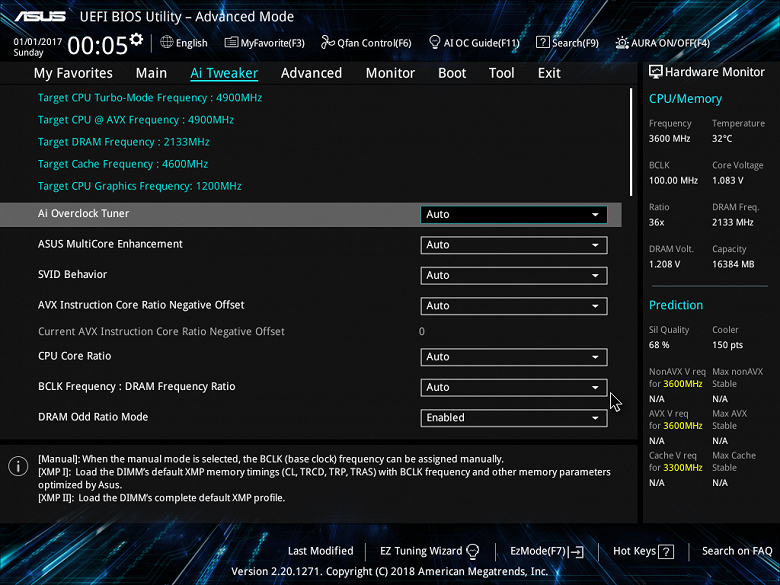
Task: Click the globe language icon
Action: (167, 42)
